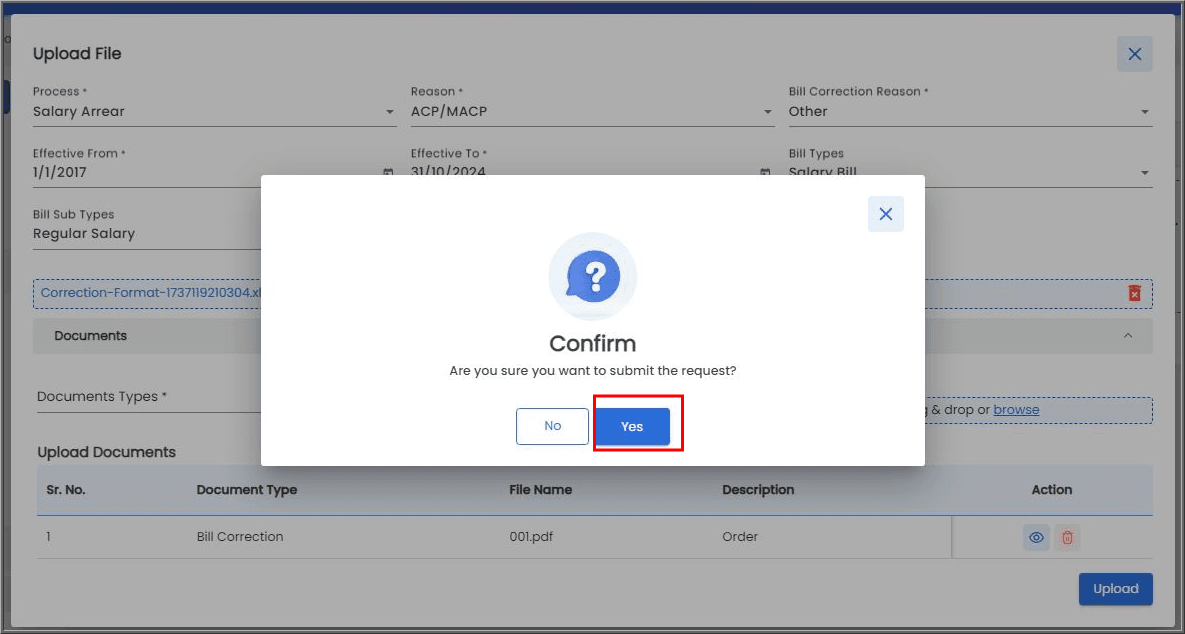View the 001.pdf document with eye icon
Viewport: 1185px width, 634px height.
[x=1037, y=538]
